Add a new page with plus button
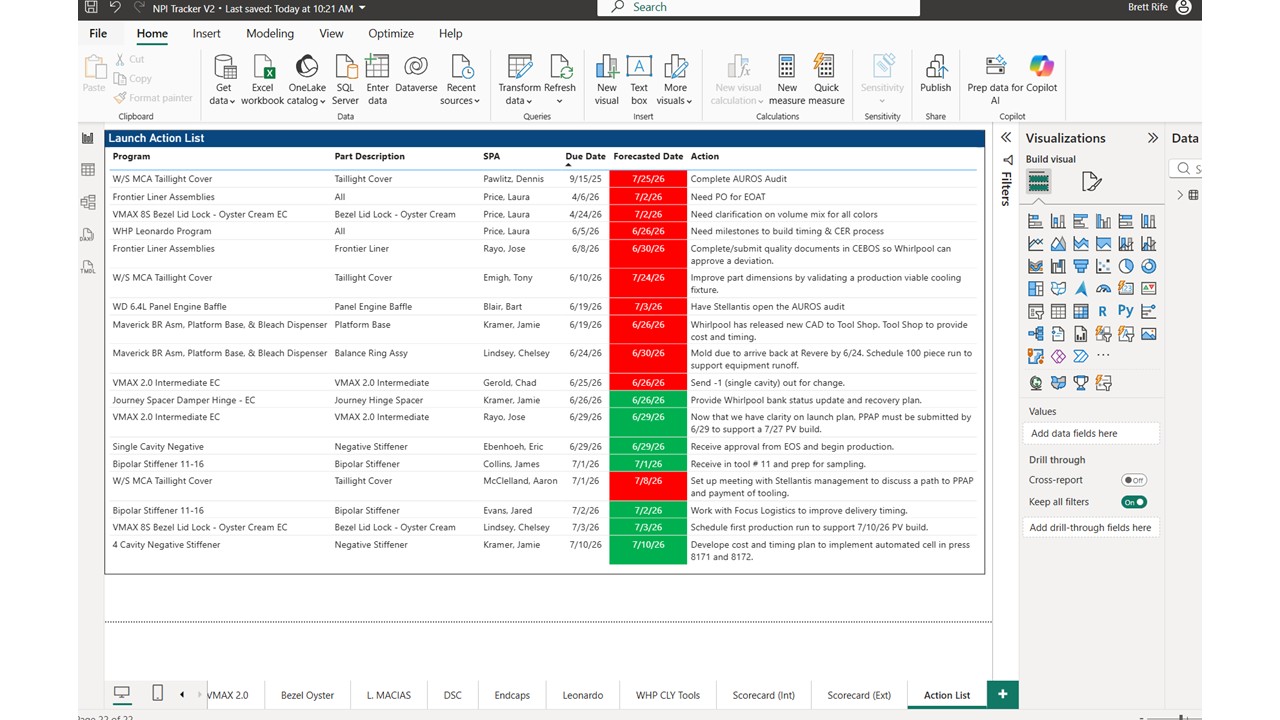This screenshot has width=1280, height=720. [1002, 694]
